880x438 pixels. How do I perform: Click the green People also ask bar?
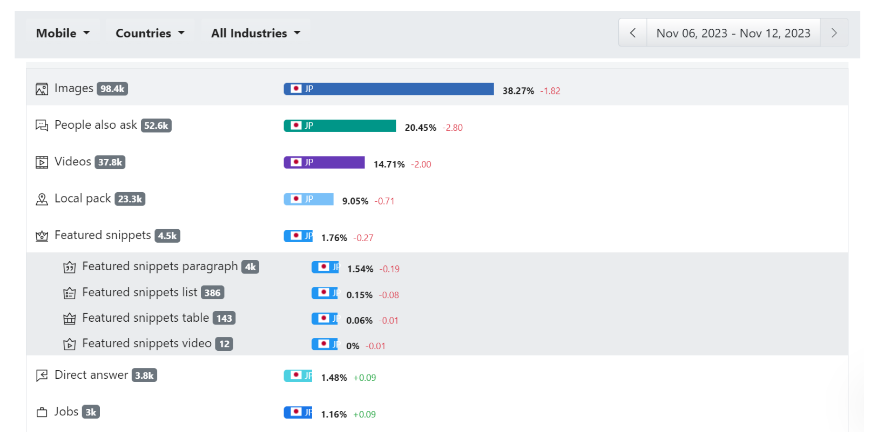[340, 126]
